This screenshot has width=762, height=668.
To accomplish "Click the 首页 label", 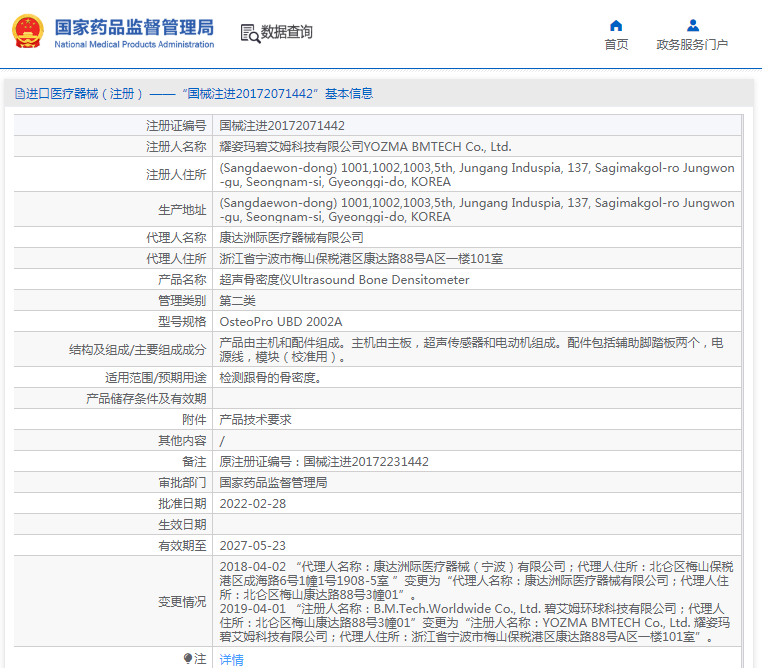I will coord(616,45).
